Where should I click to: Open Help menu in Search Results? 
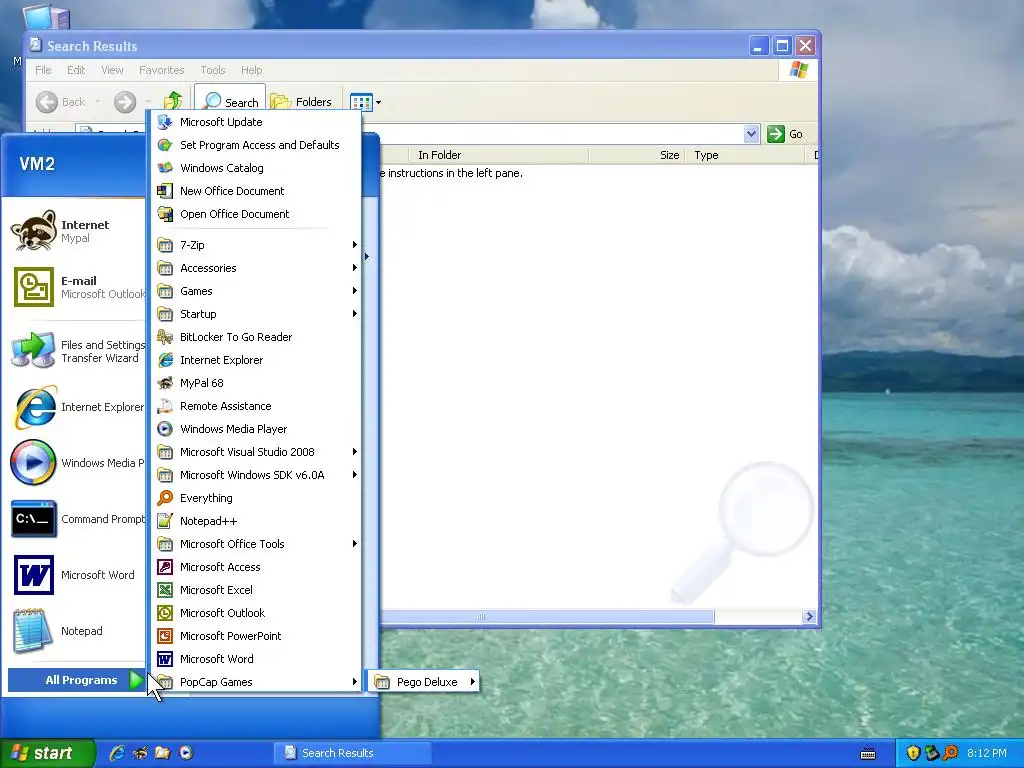251,70
